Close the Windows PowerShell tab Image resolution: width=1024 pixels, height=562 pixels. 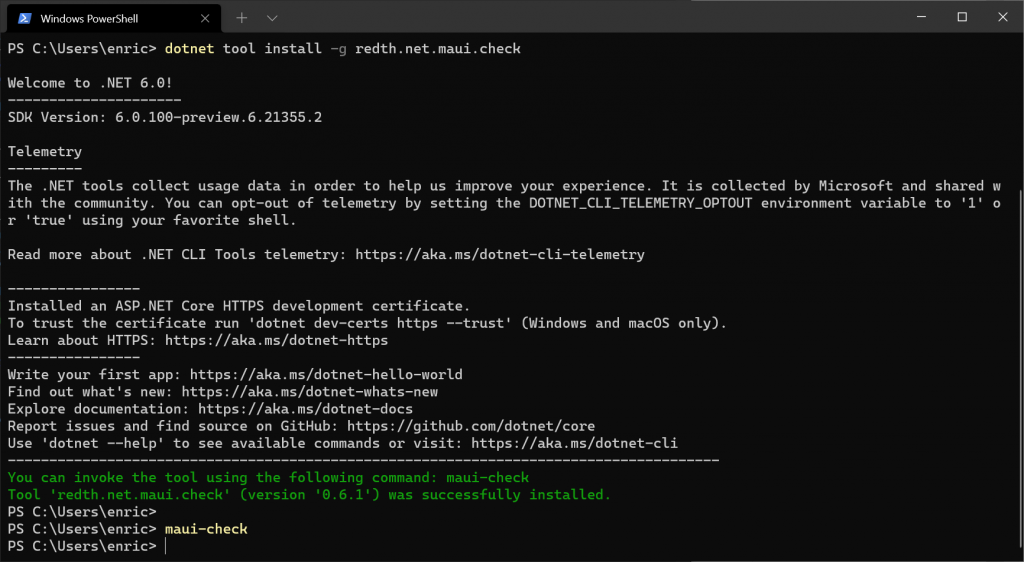point(205,18)
